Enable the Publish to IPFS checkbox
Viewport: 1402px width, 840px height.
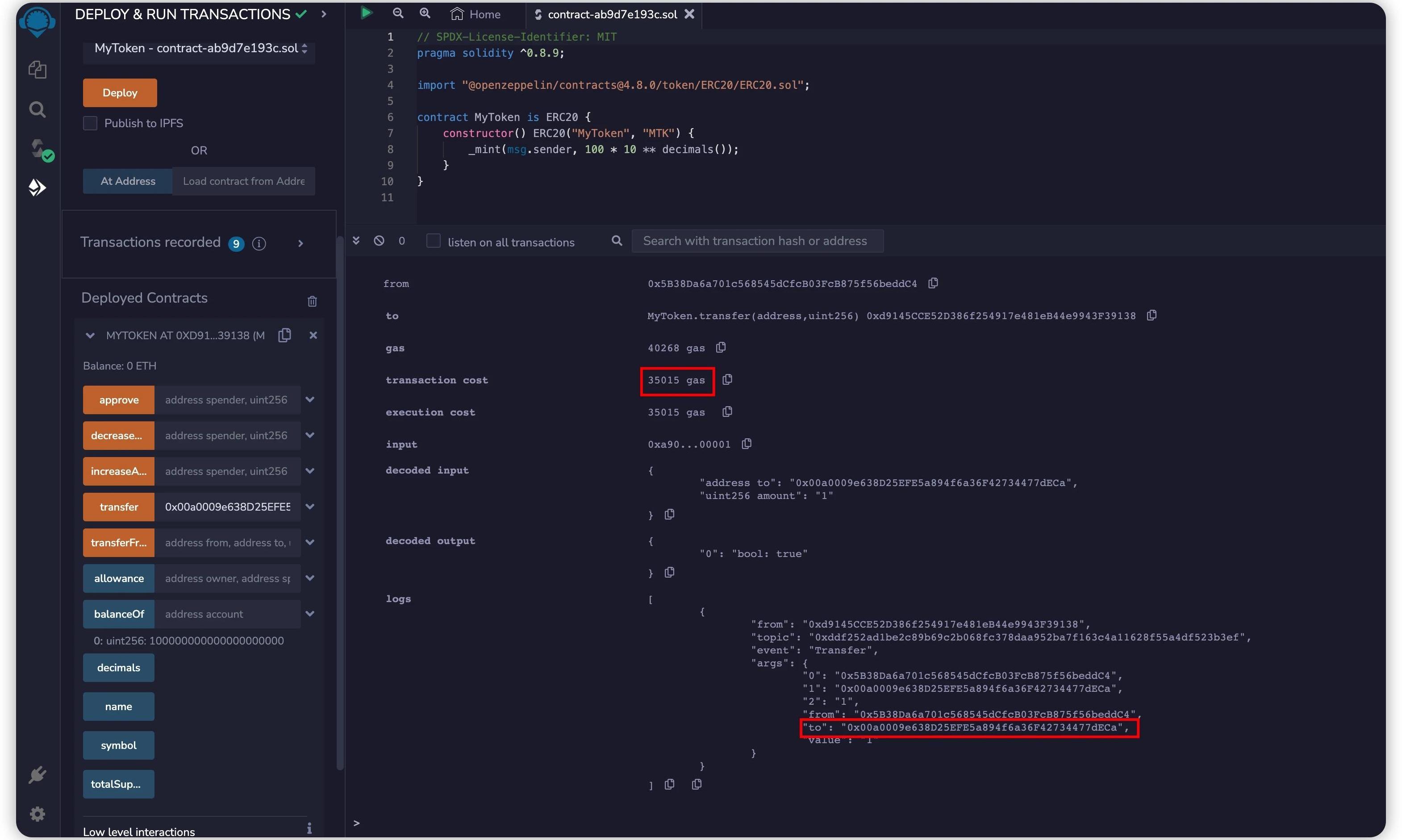[90, 123]
